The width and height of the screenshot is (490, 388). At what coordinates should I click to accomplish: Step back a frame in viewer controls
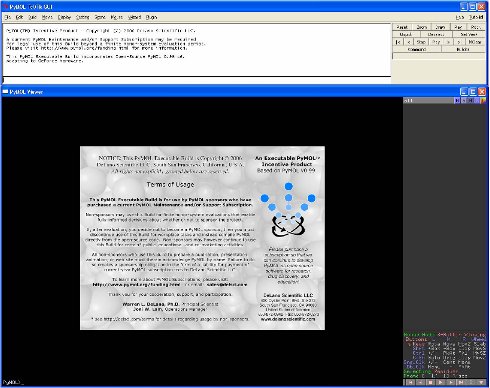coord(420,383)
